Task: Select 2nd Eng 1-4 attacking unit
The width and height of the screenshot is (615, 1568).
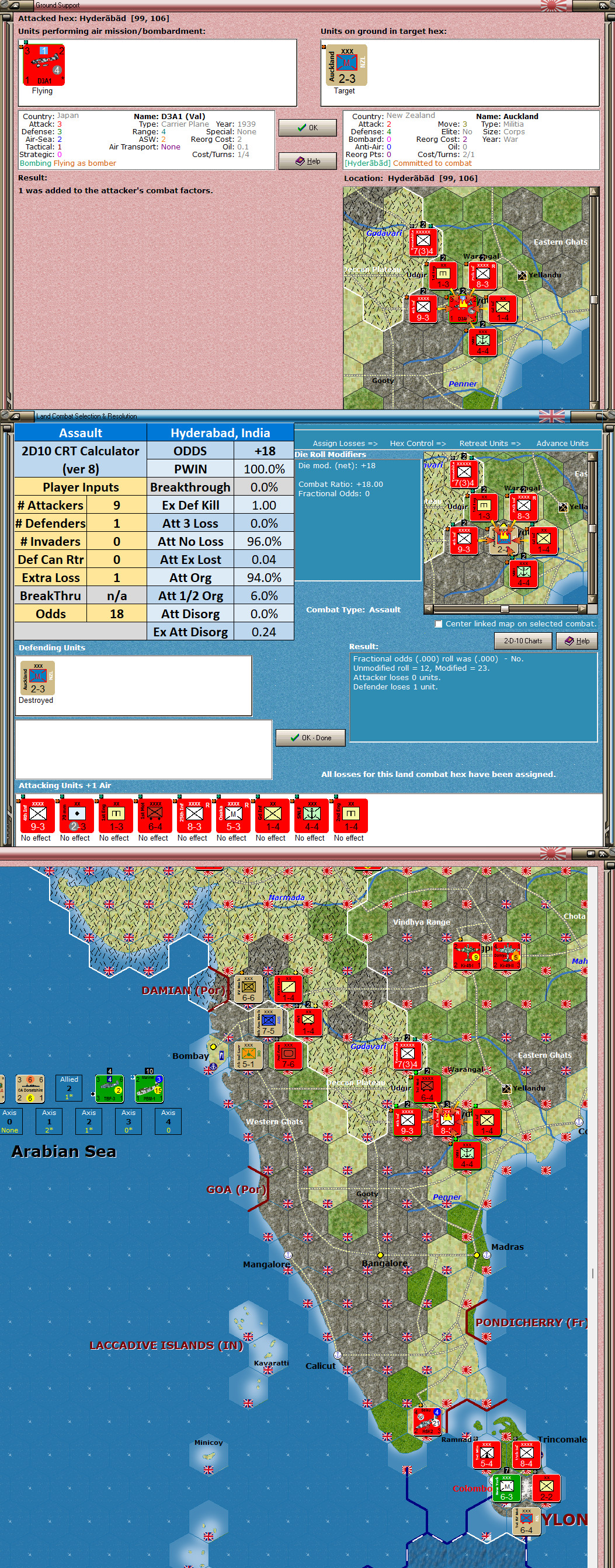Action: (350, 816)
